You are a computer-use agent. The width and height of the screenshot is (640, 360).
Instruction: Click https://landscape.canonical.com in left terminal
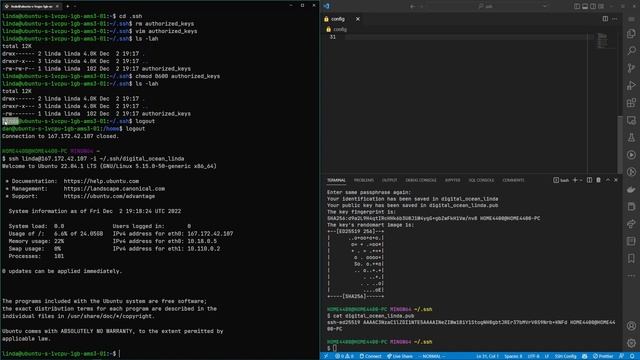pyautogui.click(x=114, y=189)
